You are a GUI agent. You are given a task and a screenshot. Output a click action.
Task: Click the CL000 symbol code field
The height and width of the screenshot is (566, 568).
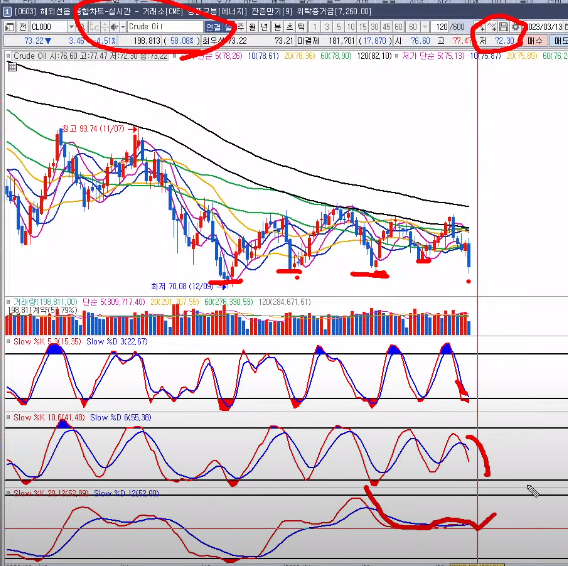[48, 27]
